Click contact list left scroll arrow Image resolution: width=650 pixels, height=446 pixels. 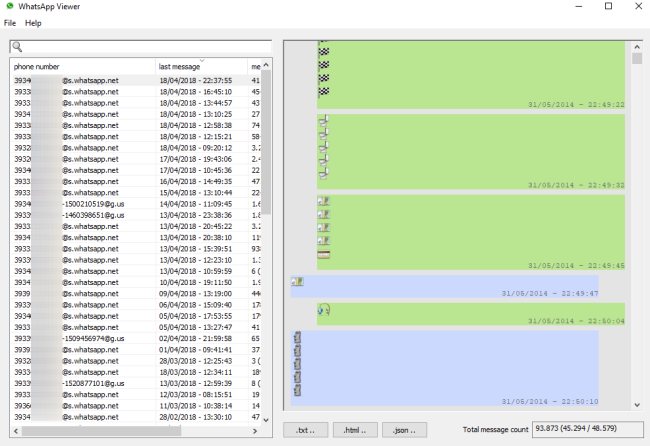[16, 431]
